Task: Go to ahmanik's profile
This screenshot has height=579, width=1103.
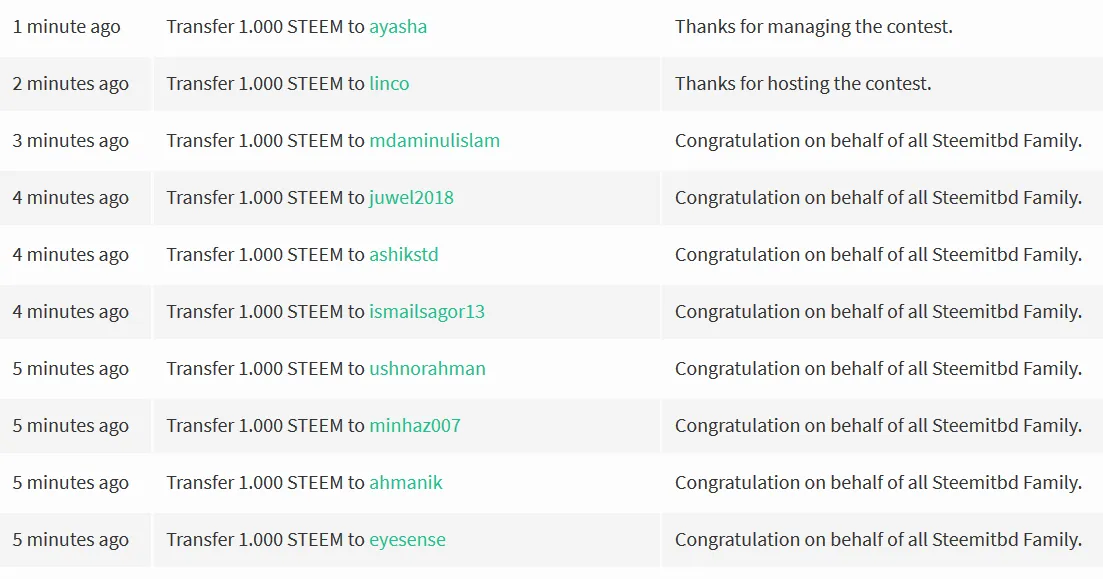Action: point(406,483)
